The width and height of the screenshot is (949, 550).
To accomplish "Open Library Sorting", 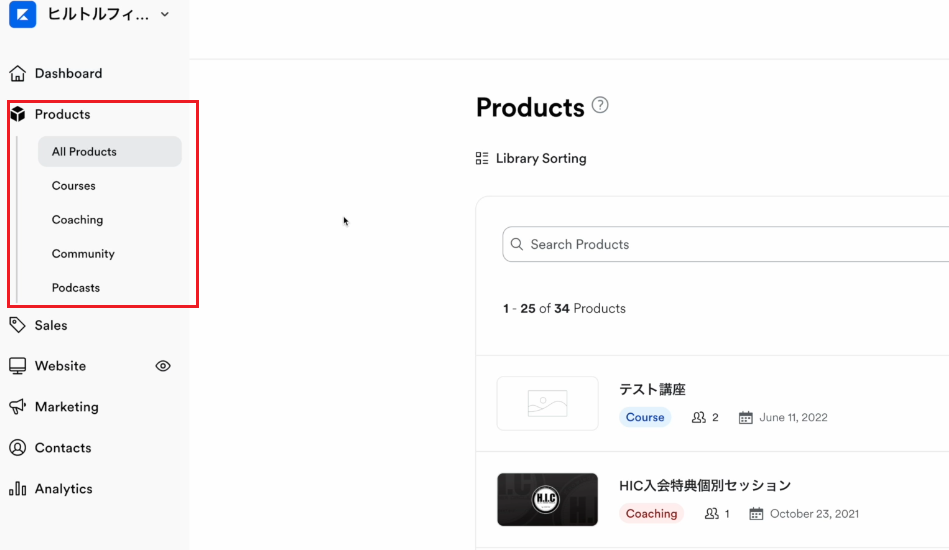I will 531,159.
